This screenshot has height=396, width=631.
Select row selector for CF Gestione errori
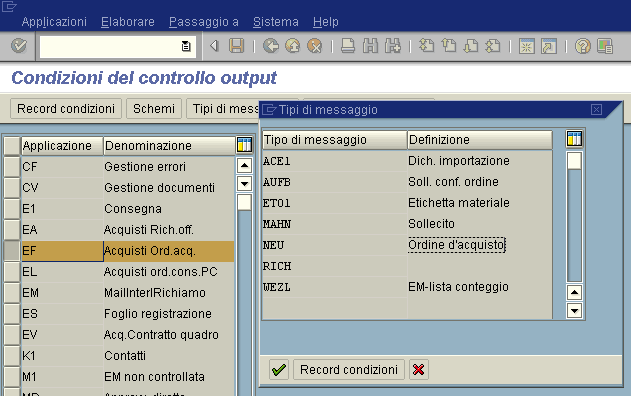[x=12, y=167]
